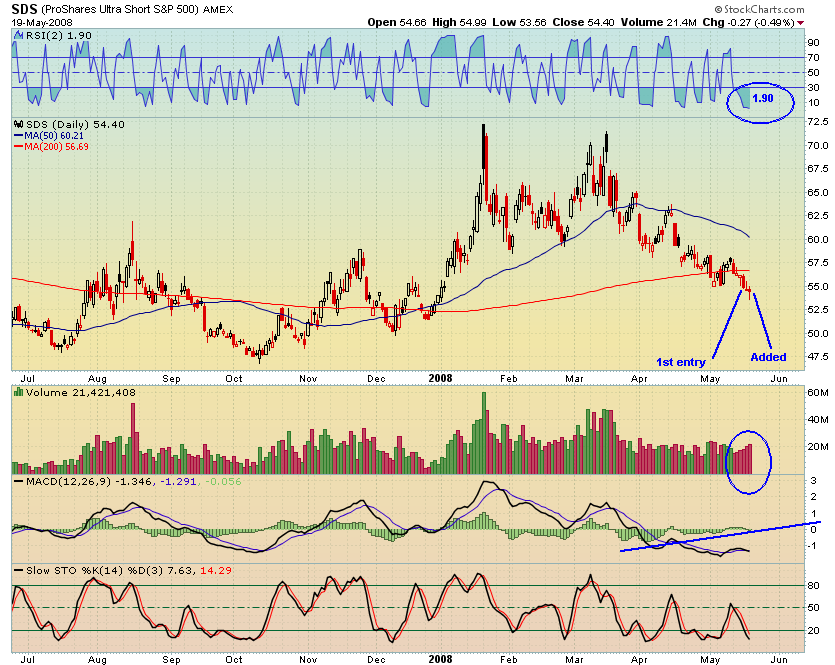Image resolution: width=835 pixels, height=665 pixels.
Task: Click the MACD signal value -1.291
Action: pyautogui.click(x=178, y=481)
